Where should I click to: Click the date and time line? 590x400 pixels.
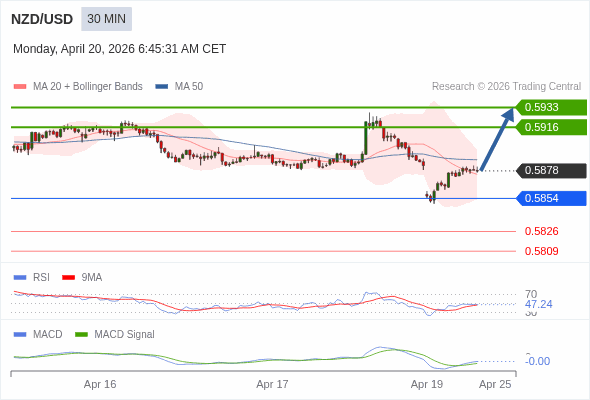(119, 49)
